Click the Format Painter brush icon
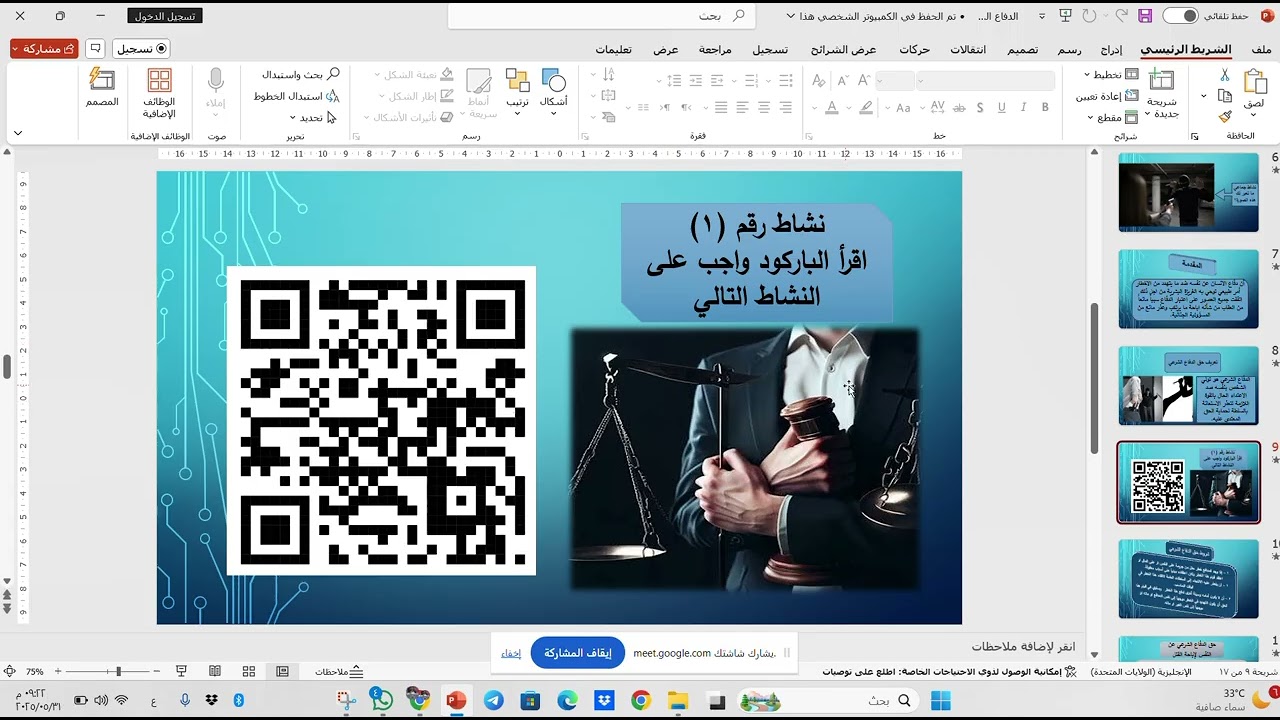 (1224, 117)
